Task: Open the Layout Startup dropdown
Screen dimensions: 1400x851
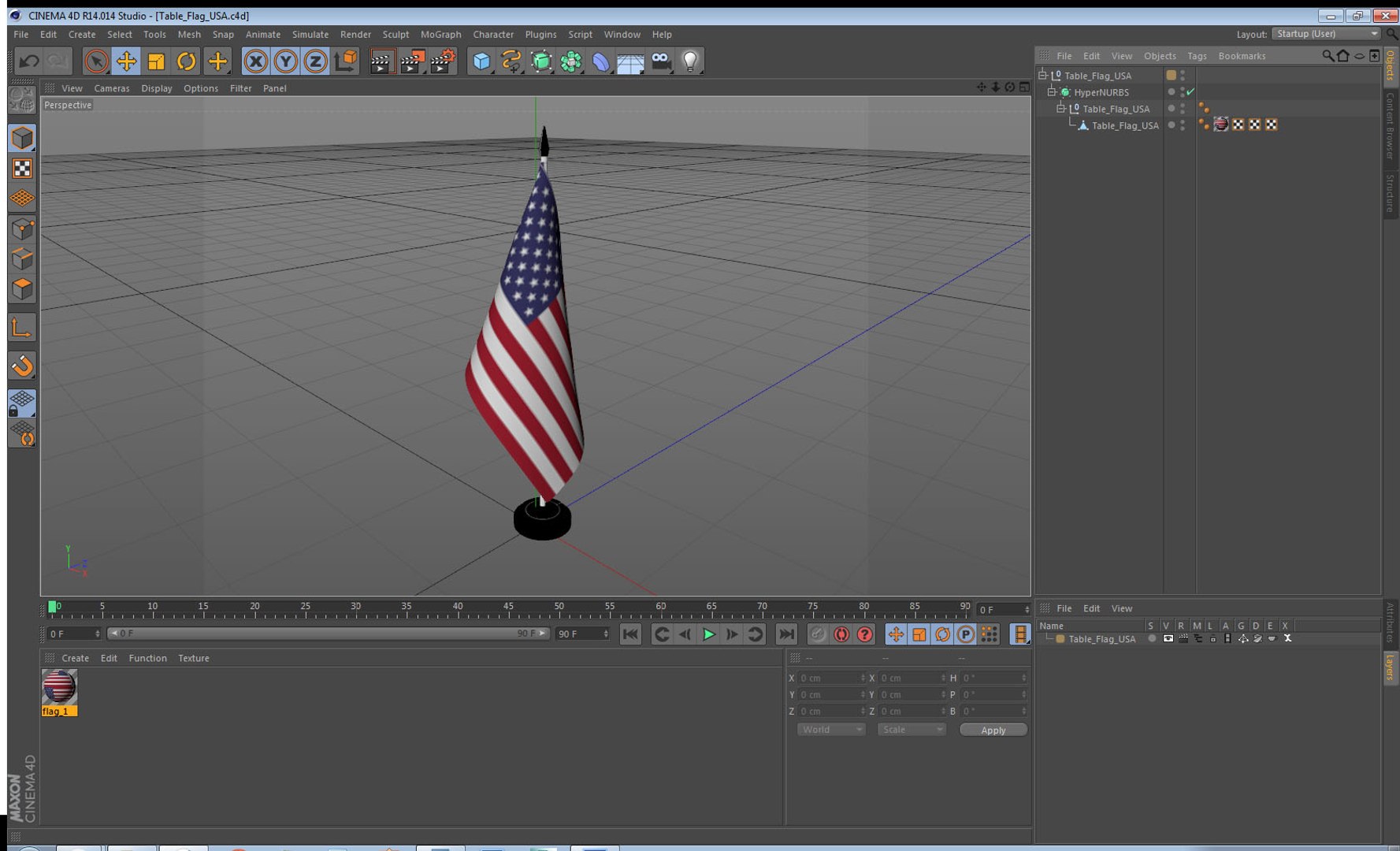Action: click(x=1327, y=34)
